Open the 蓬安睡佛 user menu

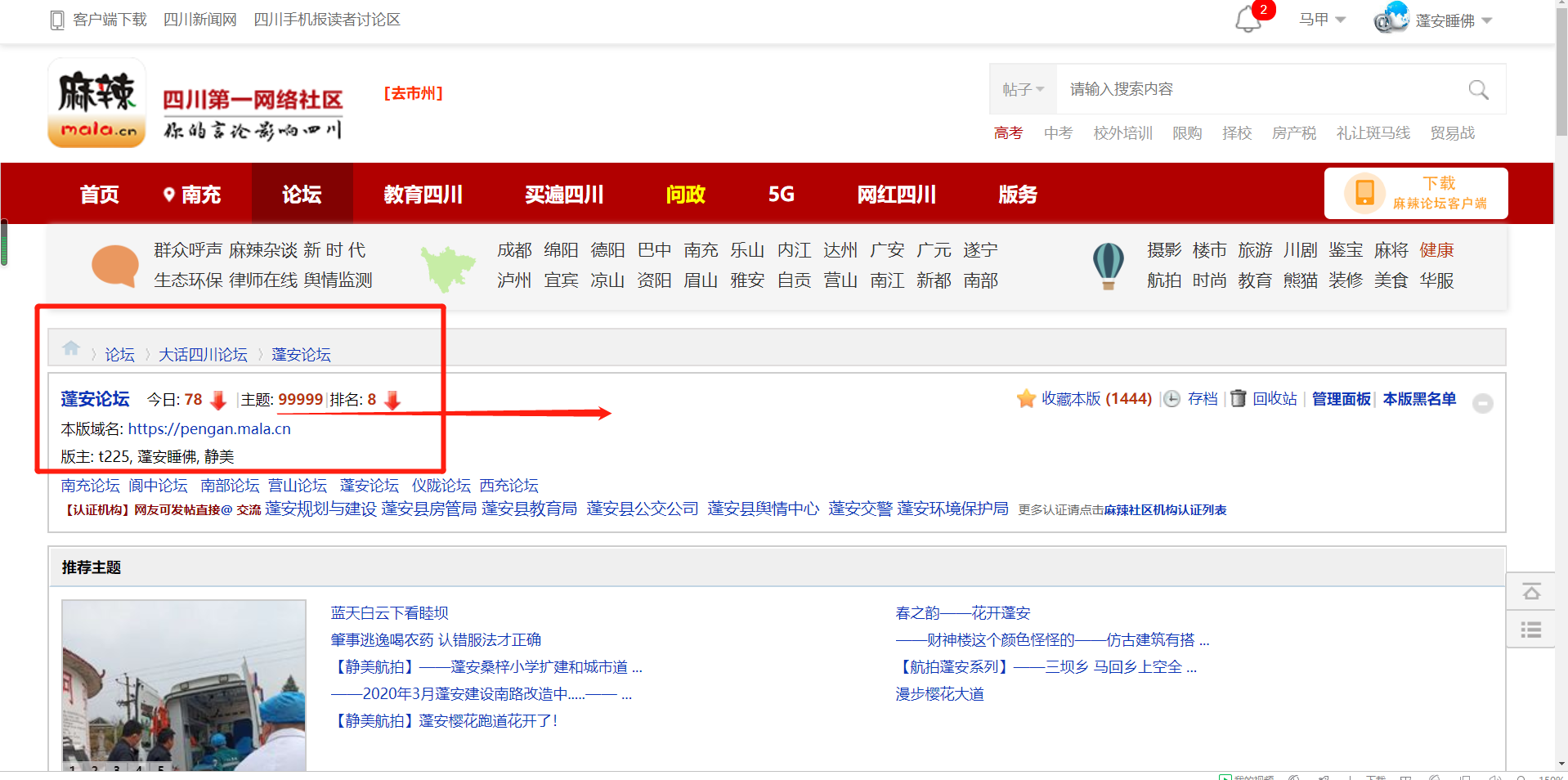pos(1453,20)
